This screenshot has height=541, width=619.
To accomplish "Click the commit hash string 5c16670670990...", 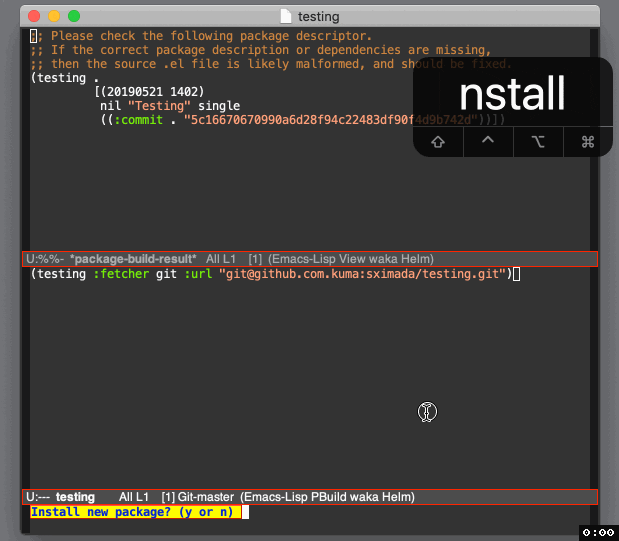I will [x=331, y=120].
